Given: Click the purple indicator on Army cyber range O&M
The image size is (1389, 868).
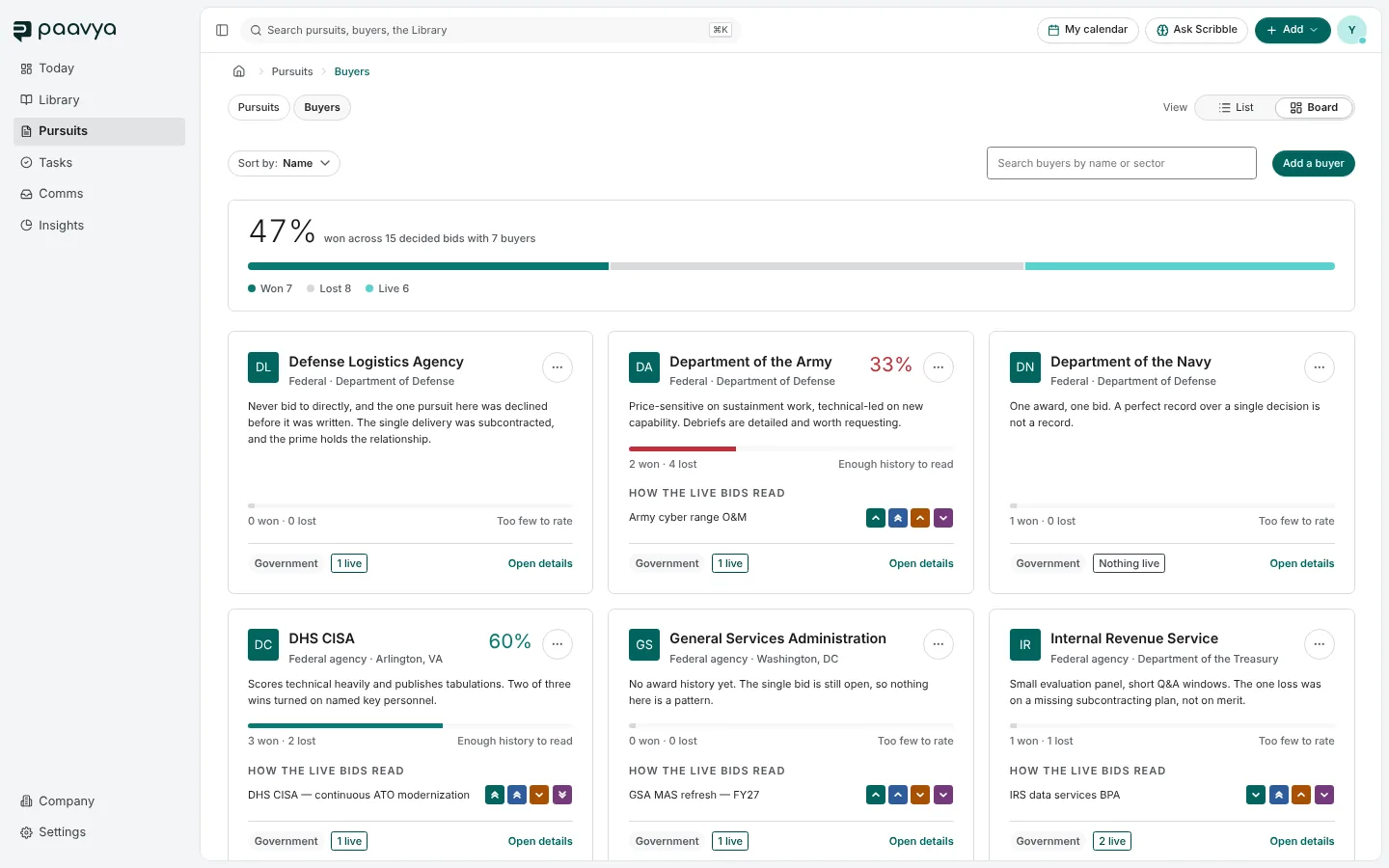Looking at the screenshot, I should click(x=944, y=518).
